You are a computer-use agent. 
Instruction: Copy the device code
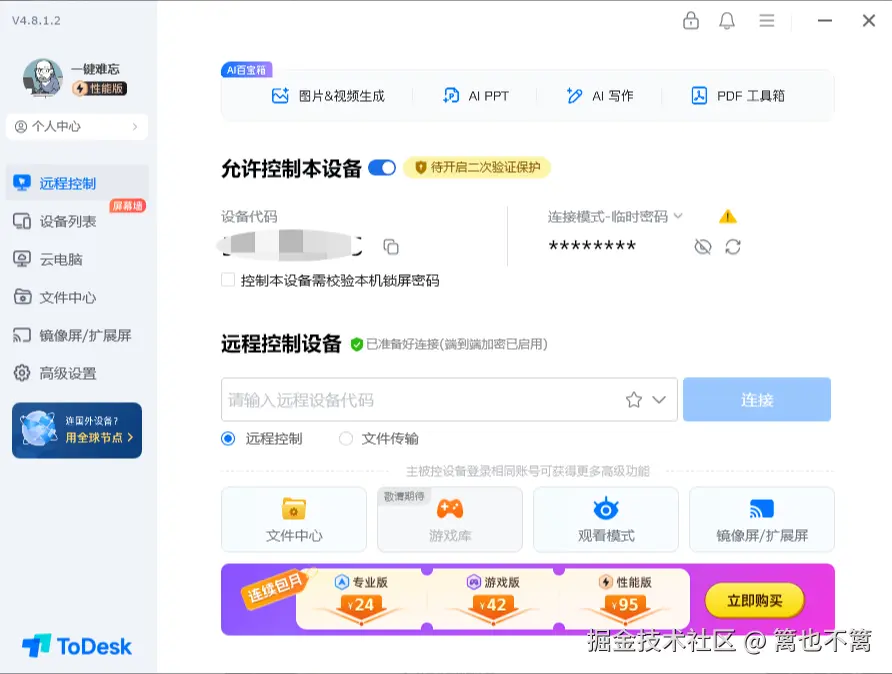point(392,246)
